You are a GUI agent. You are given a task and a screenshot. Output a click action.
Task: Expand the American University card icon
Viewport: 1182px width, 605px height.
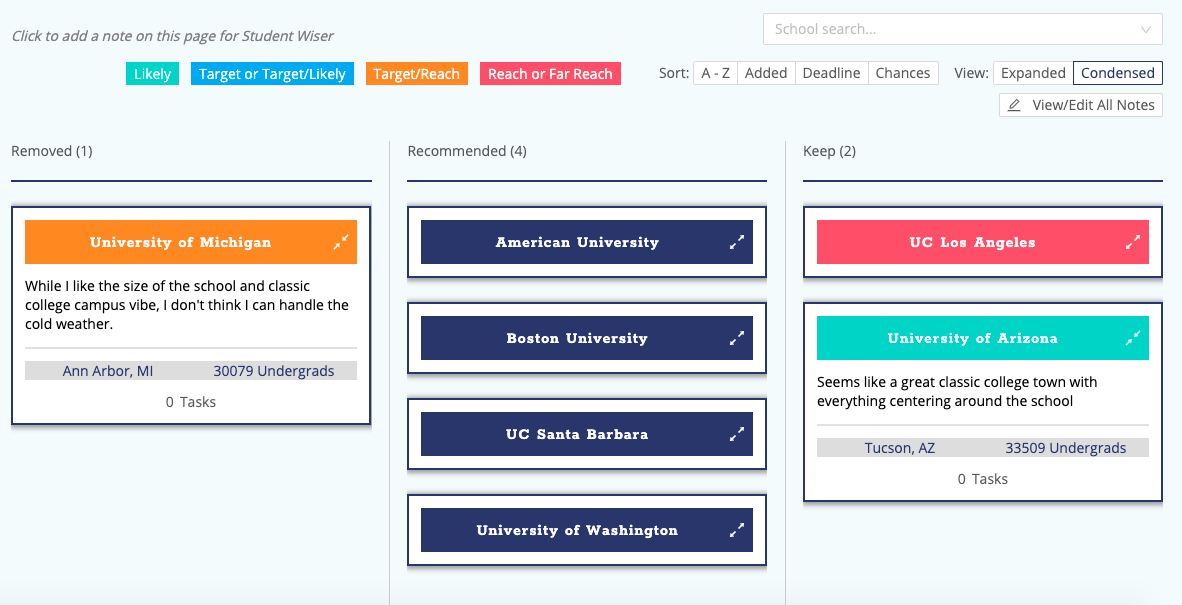tap(736, 242)
